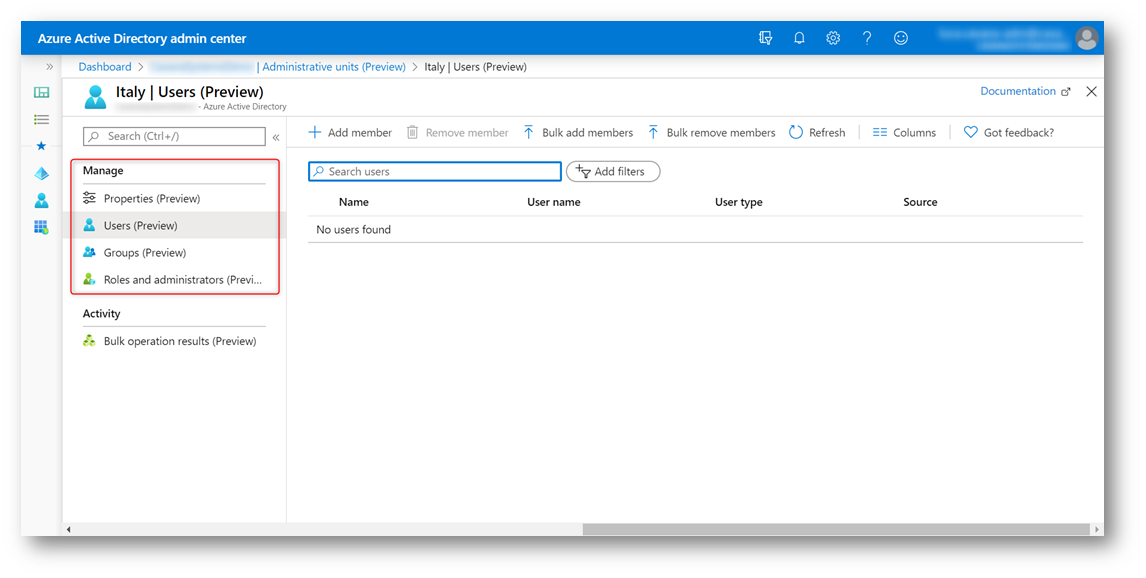The height and width of the screenshot is (578, 1146).
Task: Sort by User type column header
Action: click(739, 202)
